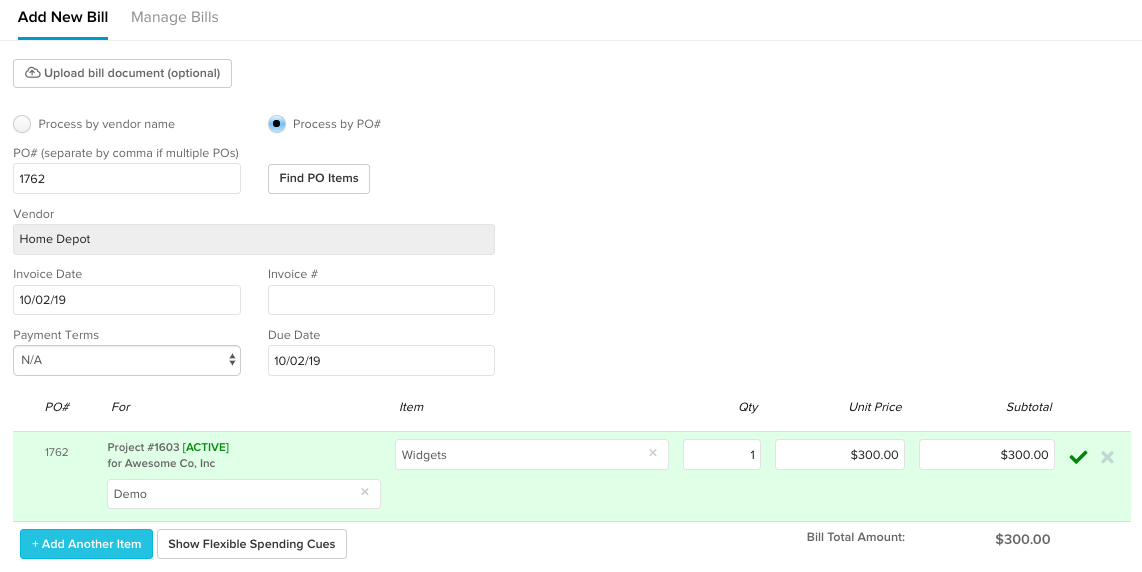The image size is (1142, 572).
Task: Click the Project #1603 [ACTIVE] text
Action: point(168,447)
